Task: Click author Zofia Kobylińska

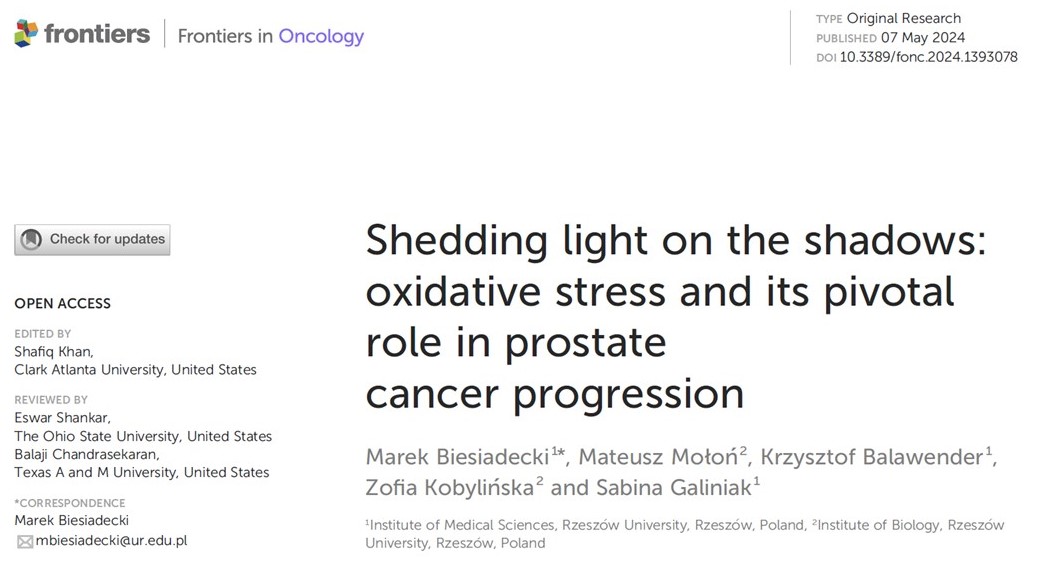Action: tap(449, 487)
